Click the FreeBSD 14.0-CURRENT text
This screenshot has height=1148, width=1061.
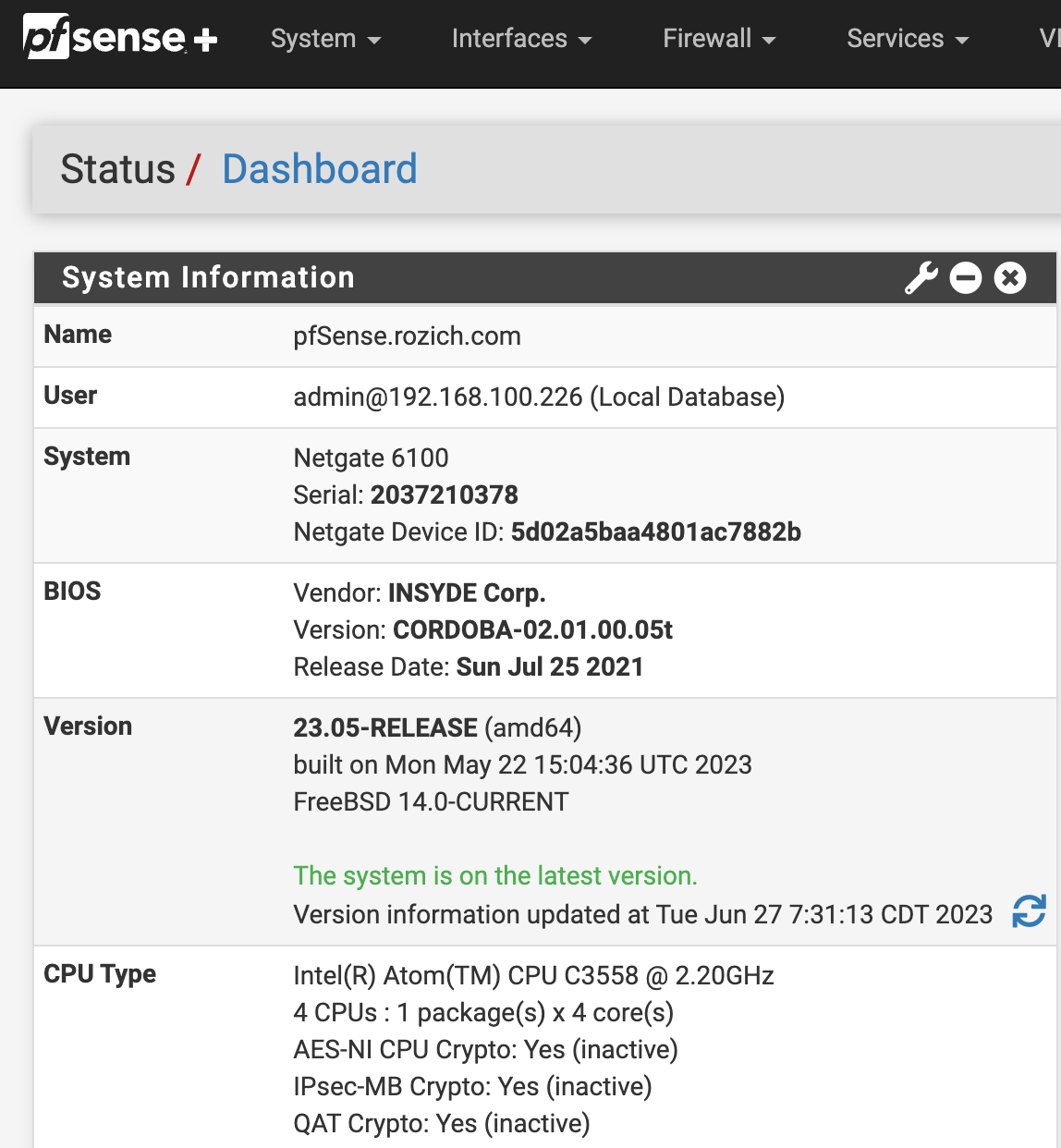tap(432, 801)
